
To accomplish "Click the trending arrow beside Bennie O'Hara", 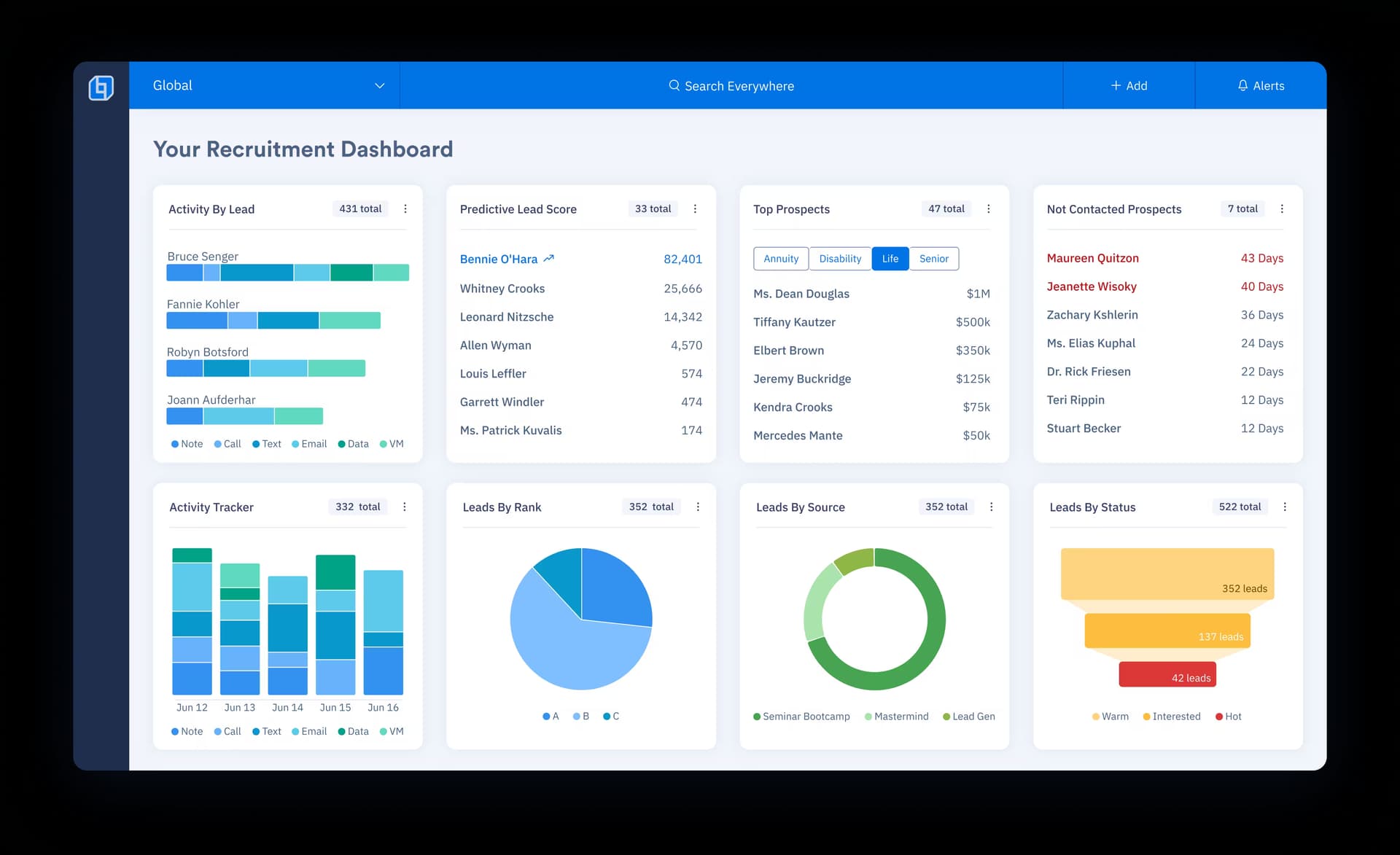I will coord(549,259).
